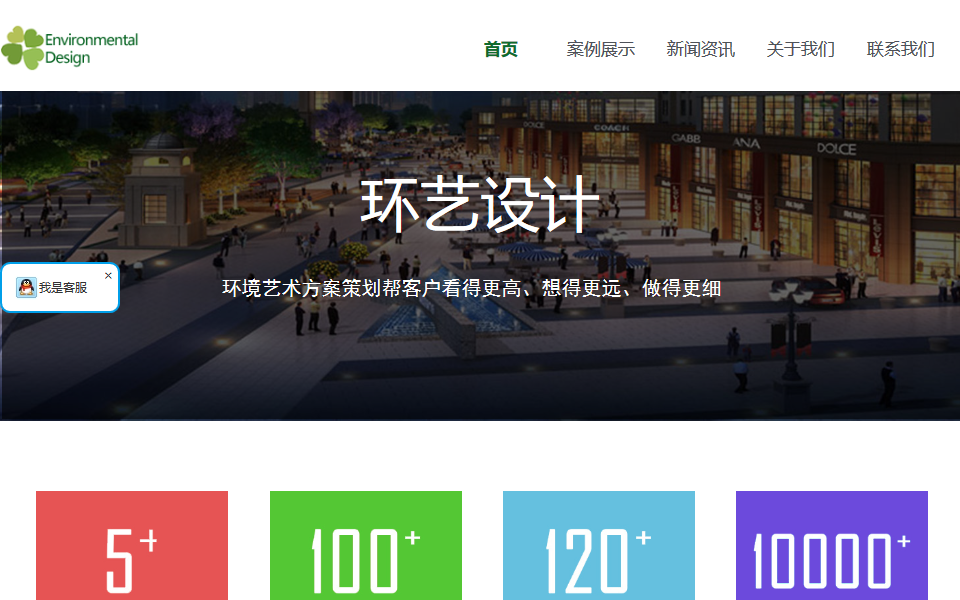960x600 pixels.
Task: Click the 环艺设计 banner heading
Action: (x=480, y=205)
